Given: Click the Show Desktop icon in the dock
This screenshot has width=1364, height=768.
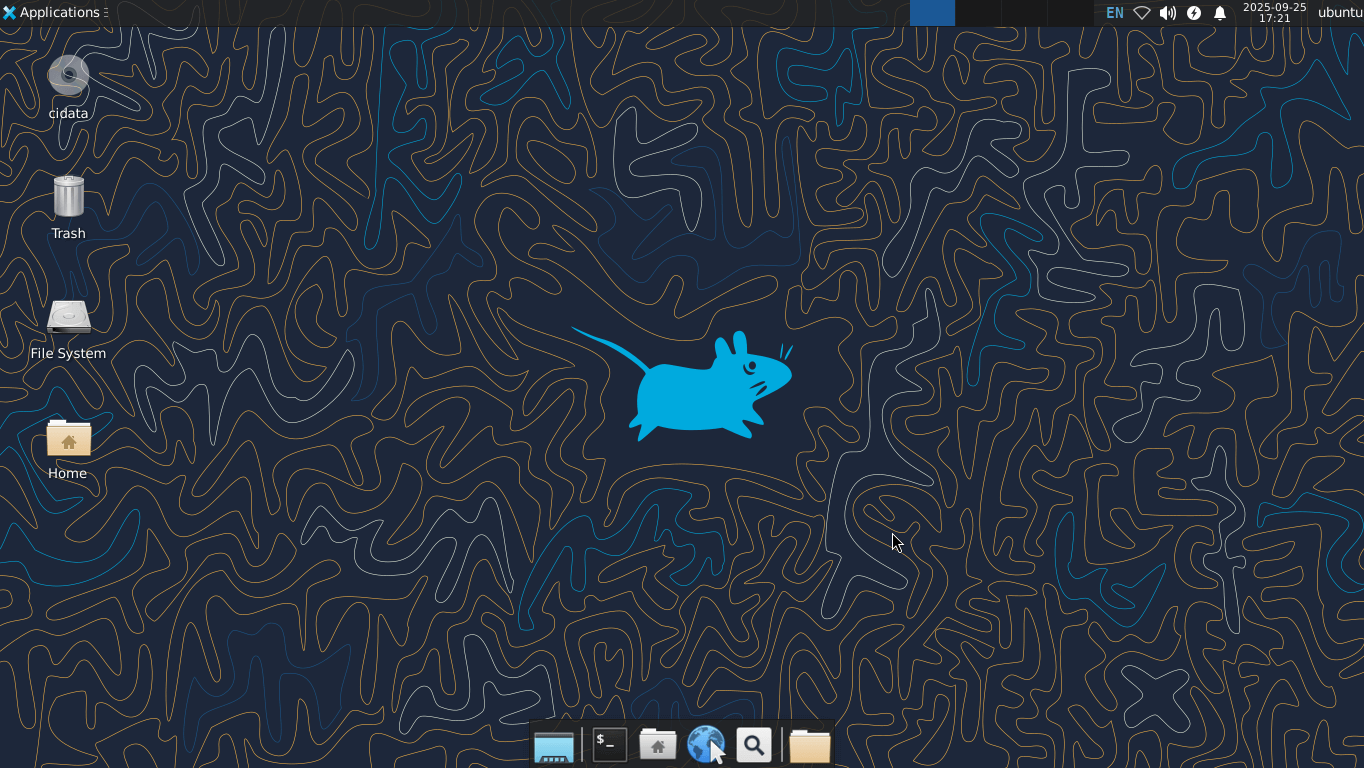Looking at the screenshot, I should (554, 744).
